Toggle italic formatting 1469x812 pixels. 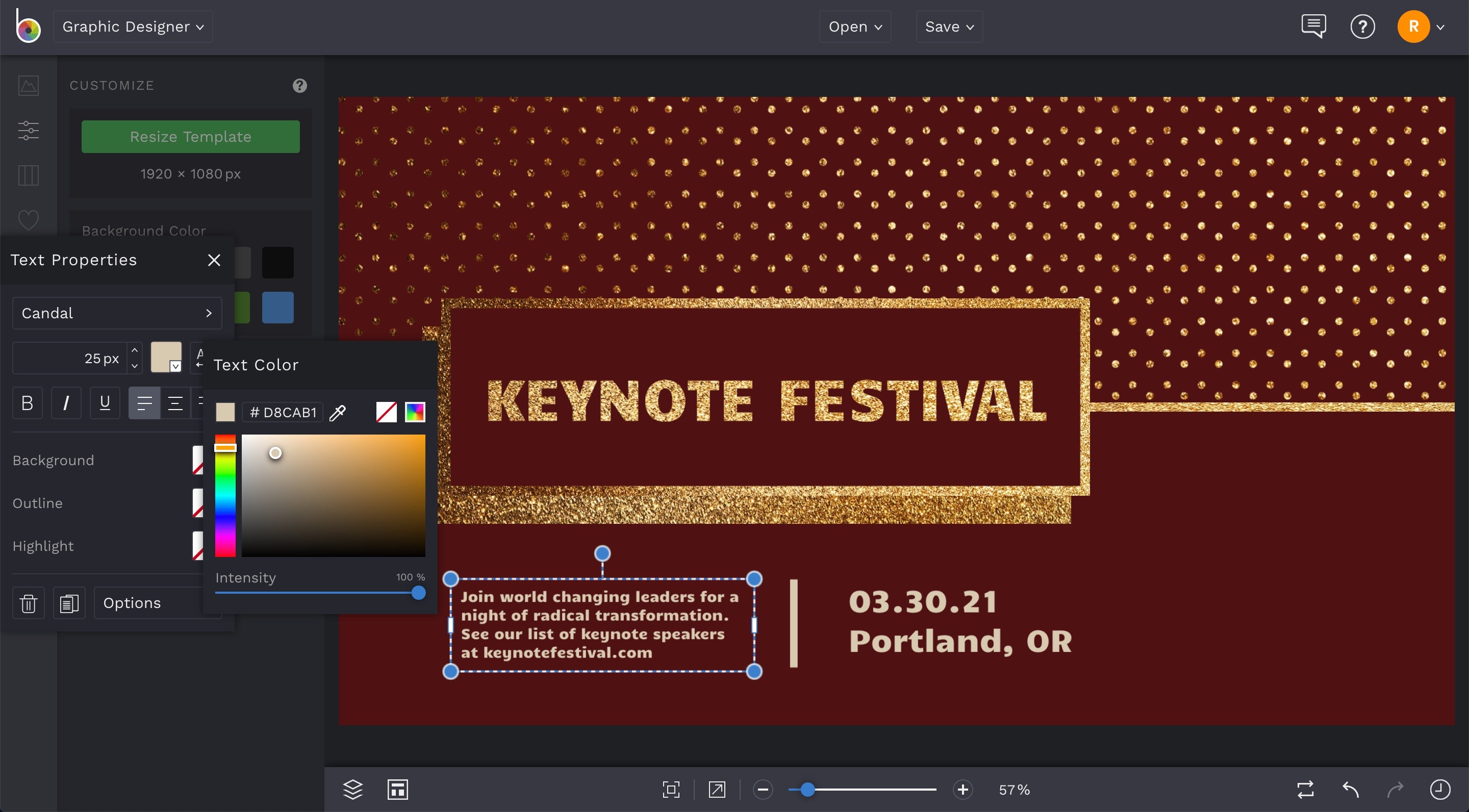(66, 403)
